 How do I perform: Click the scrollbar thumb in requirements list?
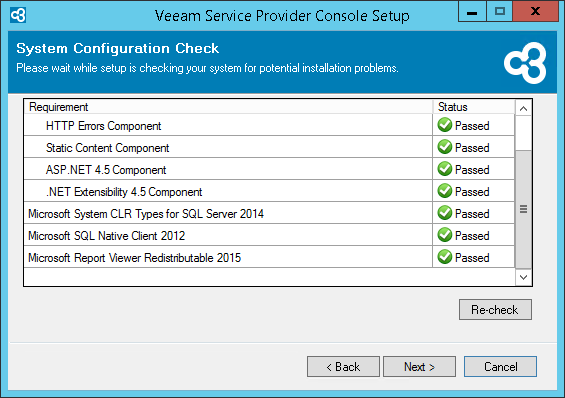(524, 209)
